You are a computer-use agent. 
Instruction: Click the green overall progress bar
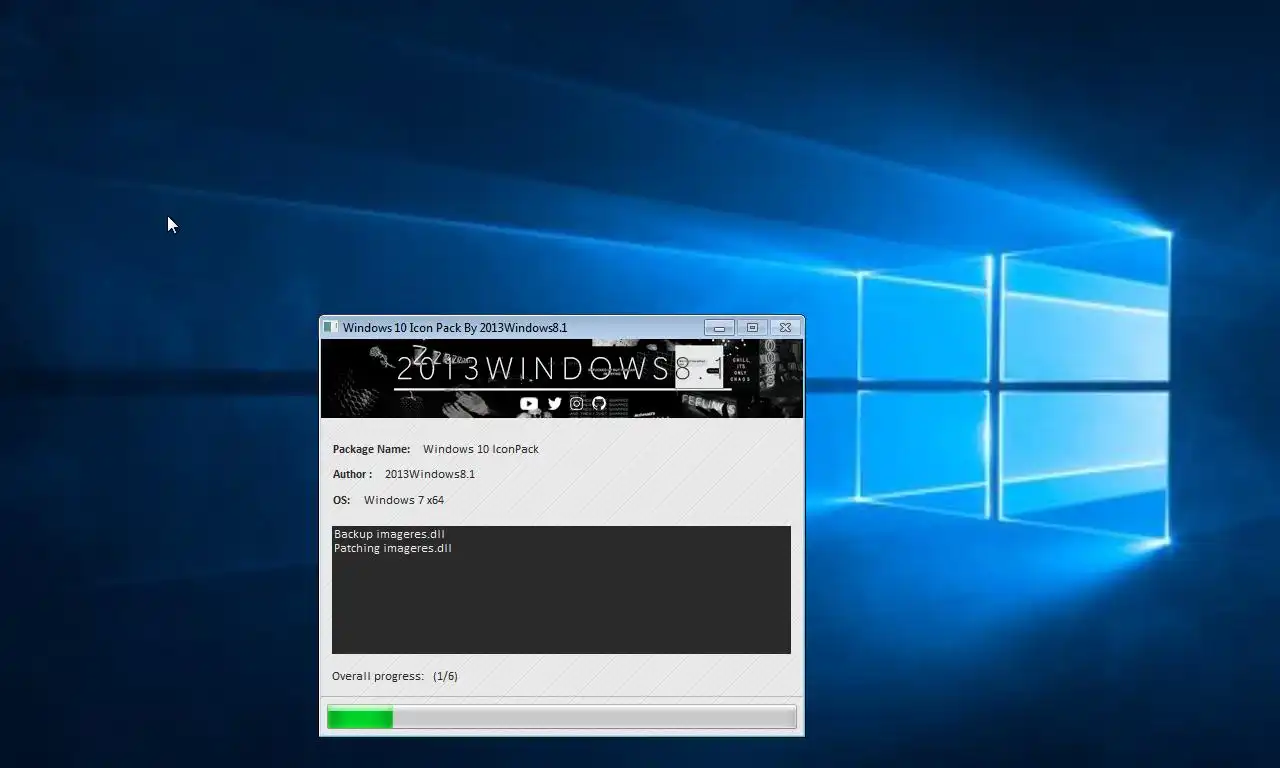(x=562, y=717)
